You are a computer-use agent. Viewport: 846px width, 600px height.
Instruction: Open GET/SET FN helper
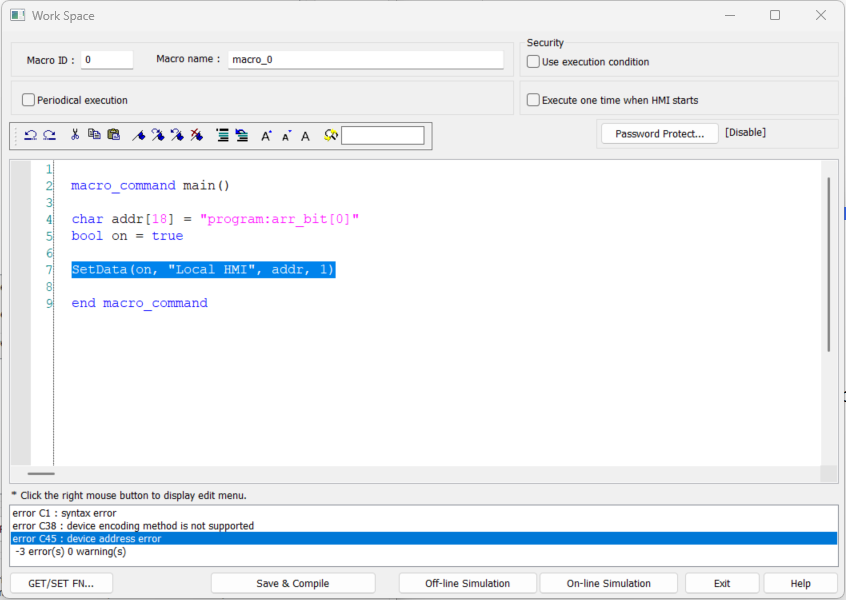click(x=61, y=583)
